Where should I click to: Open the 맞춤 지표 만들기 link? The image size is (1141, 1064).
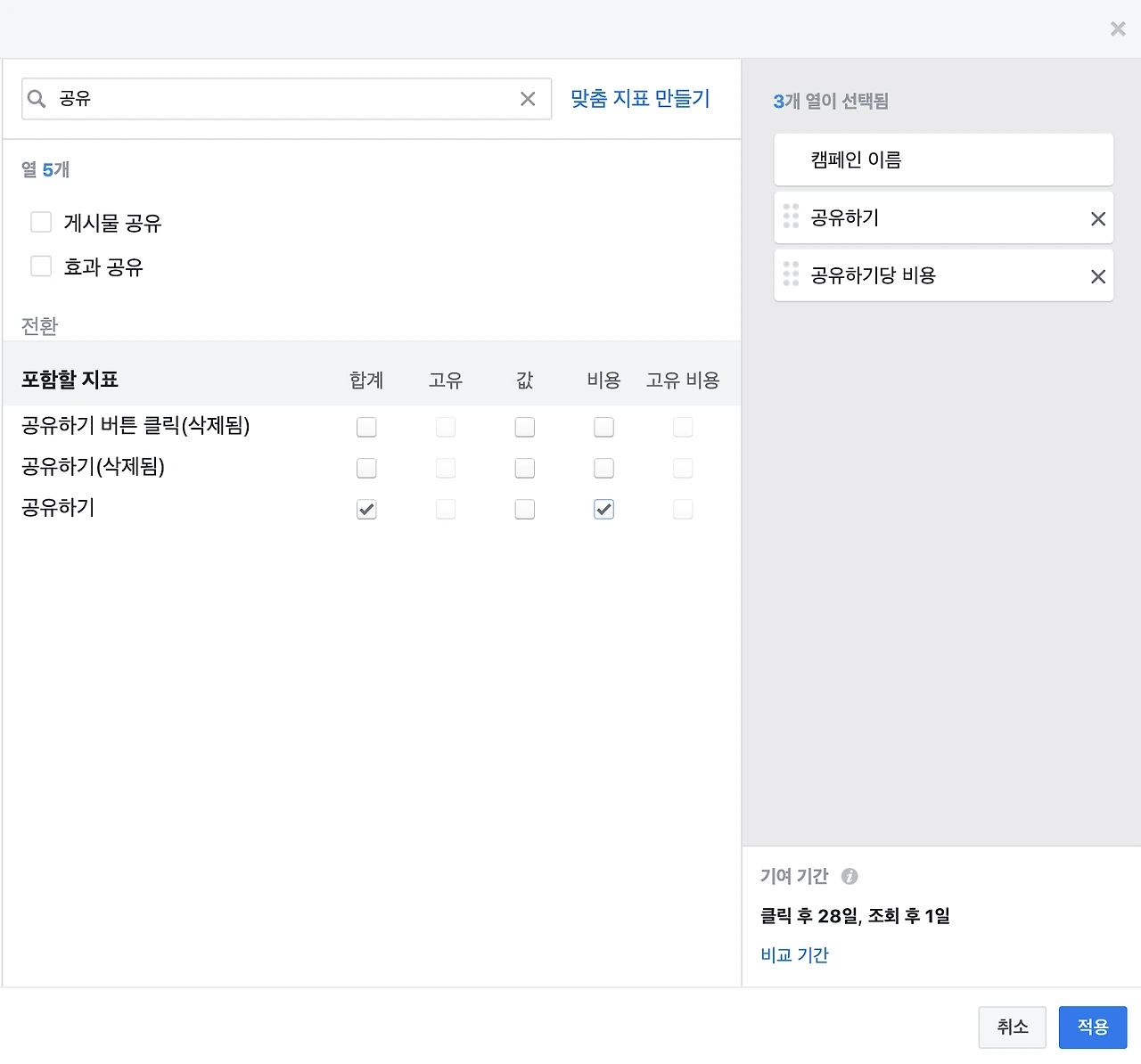640,99
